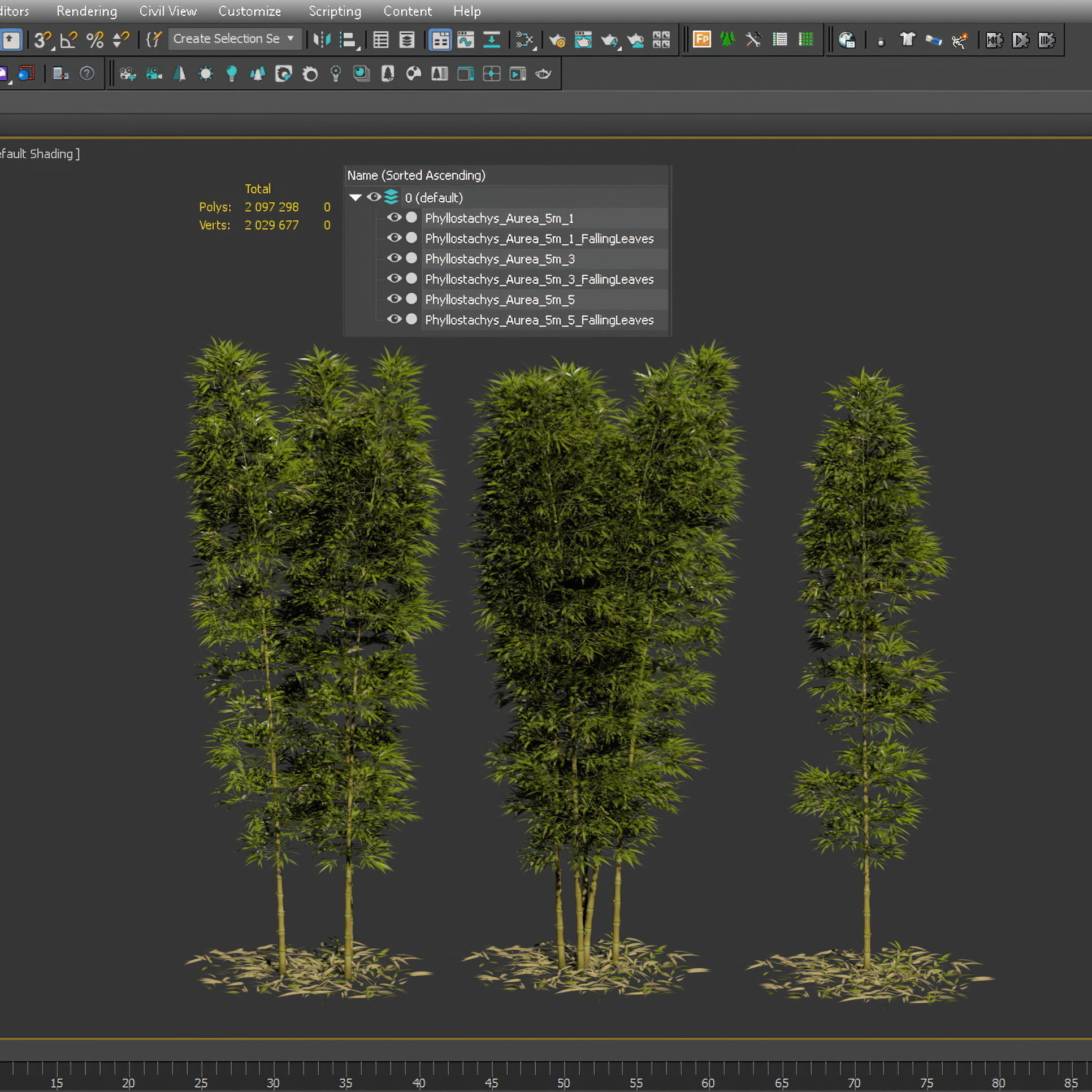Click the Mirror tool icon
This screenshot has height=1092, width=1092.
click(322, 40)
